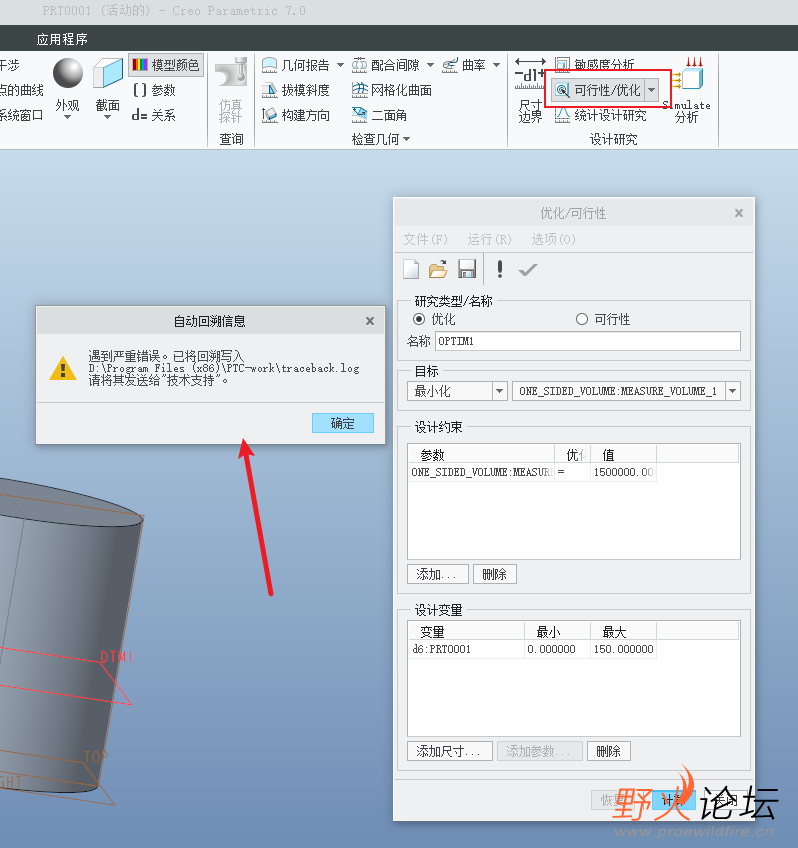Viewport: 798px width, 848px height.
Task: Click the Section (截面) icon
Action: pyautogui.click(x=108, y=73)
